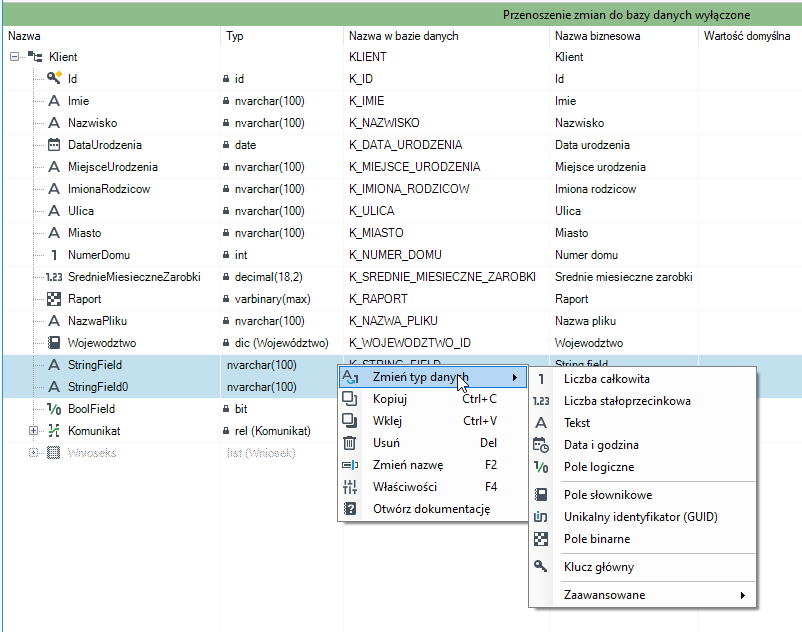The height and width of the screenshot is (632, 802).
Task: Open Zmień typ danych submenu
Action: [433, 377]
